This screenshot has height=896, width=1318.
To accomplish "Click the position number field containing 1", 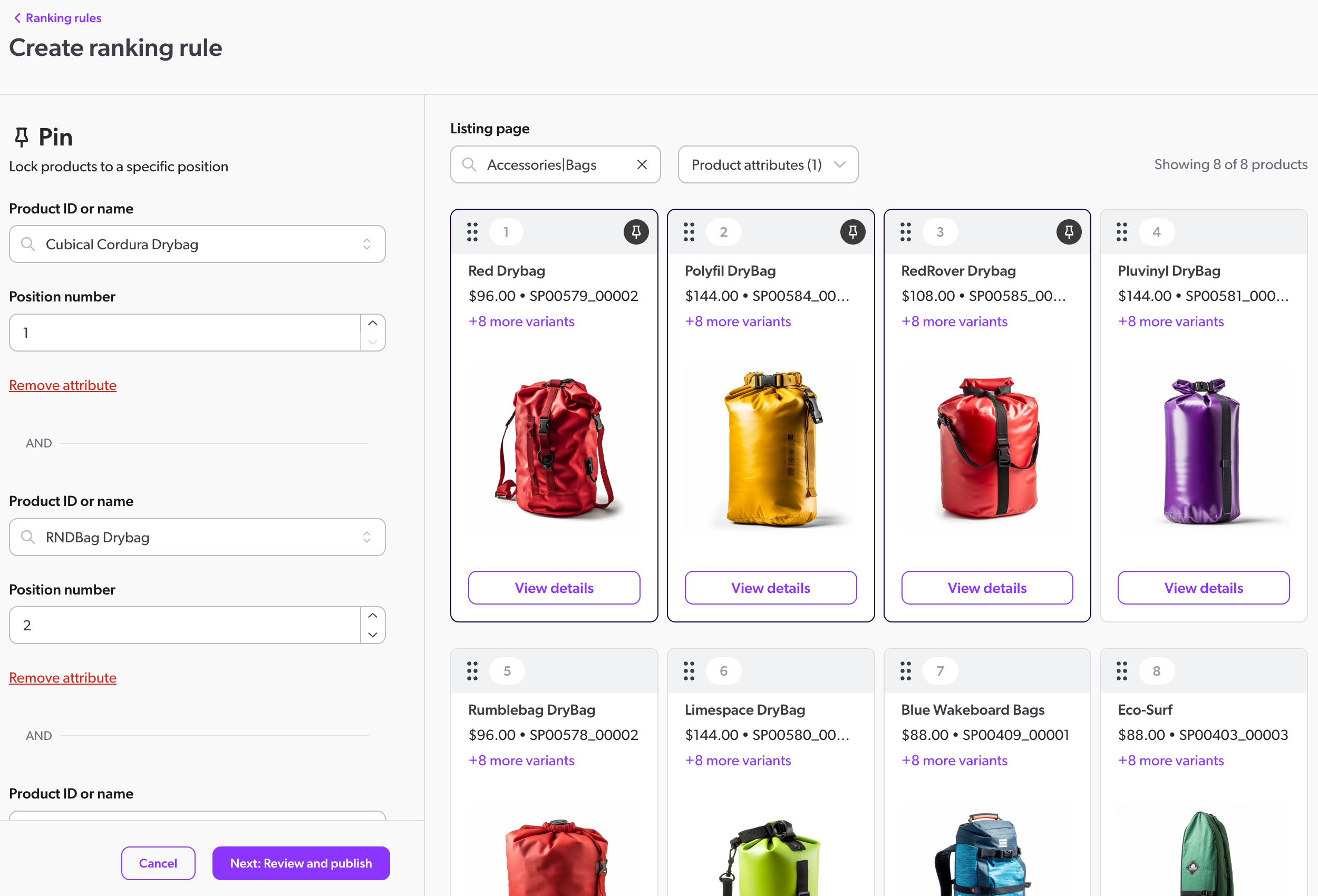I will click(185, 333).
